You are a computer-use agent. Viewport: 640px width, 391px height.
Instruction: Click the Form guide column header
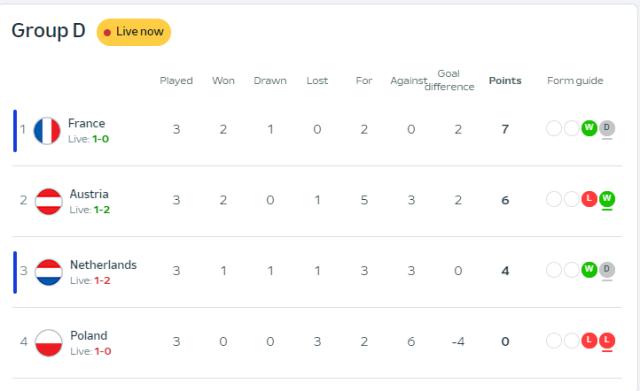pos(575,81)
